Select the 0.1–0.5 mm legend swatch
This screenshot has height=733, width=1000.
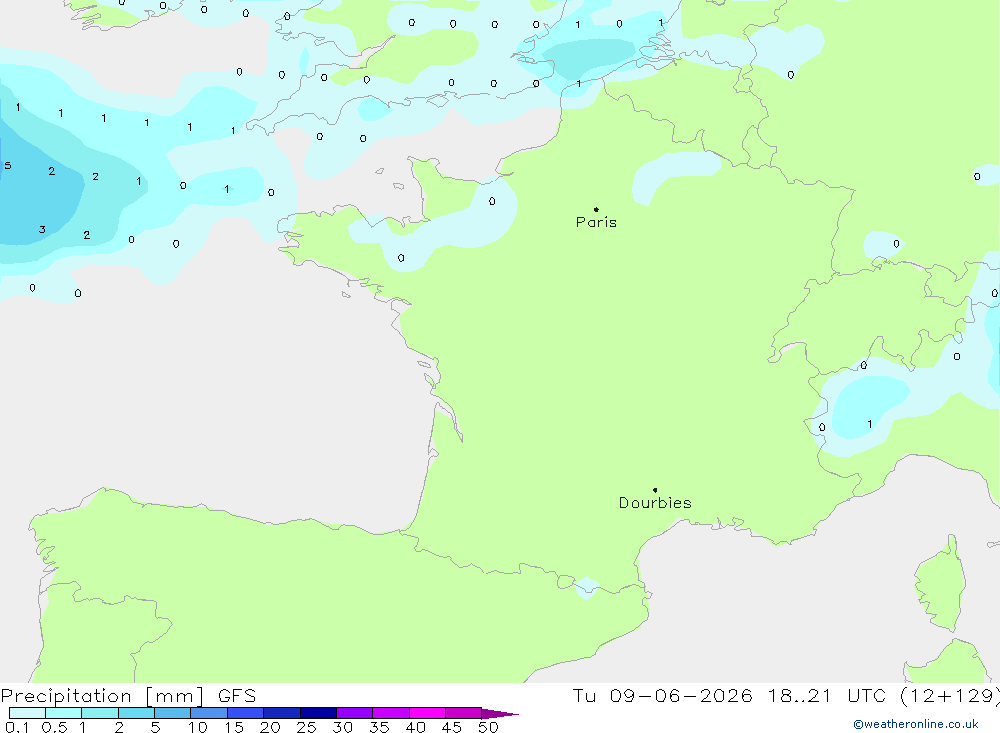tap(27, 713)
